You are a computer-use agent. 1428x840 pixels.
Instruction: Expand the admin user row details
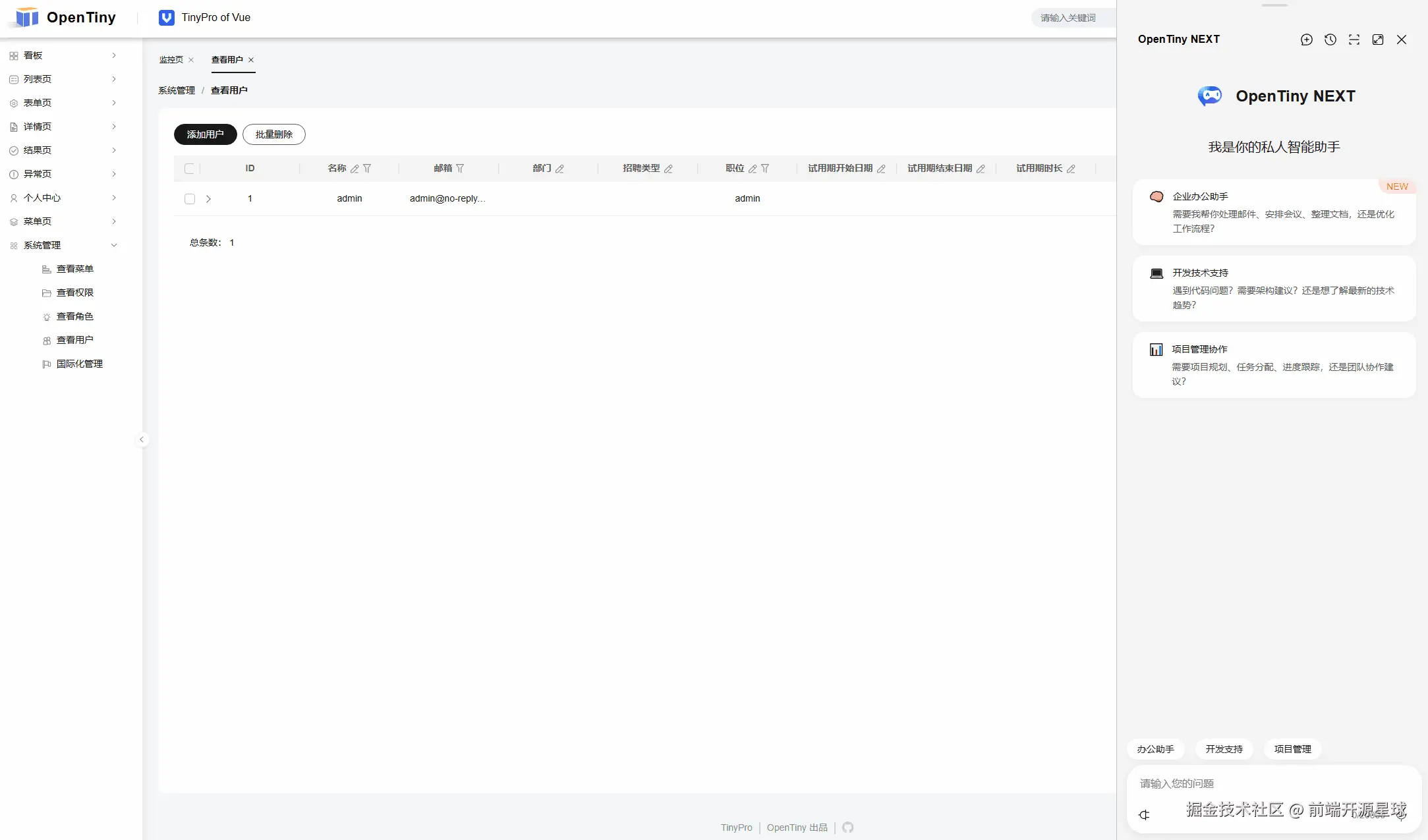pos(208,199)
